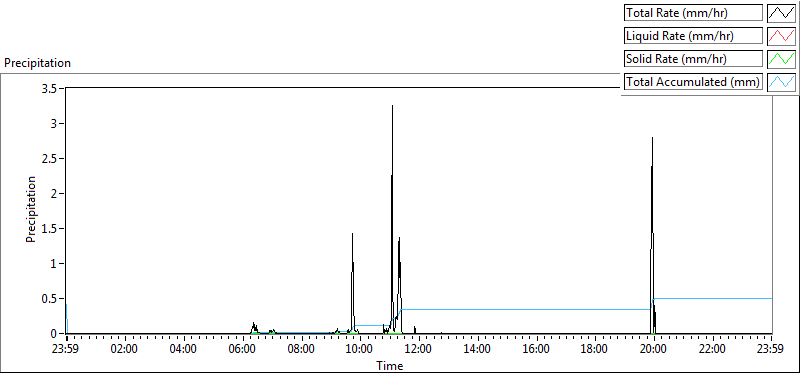Image resolution: width=800 pixels, height=373 pixels.
Task: Click the 12:00 time axis tick label
Action: [x=419, y=350]
